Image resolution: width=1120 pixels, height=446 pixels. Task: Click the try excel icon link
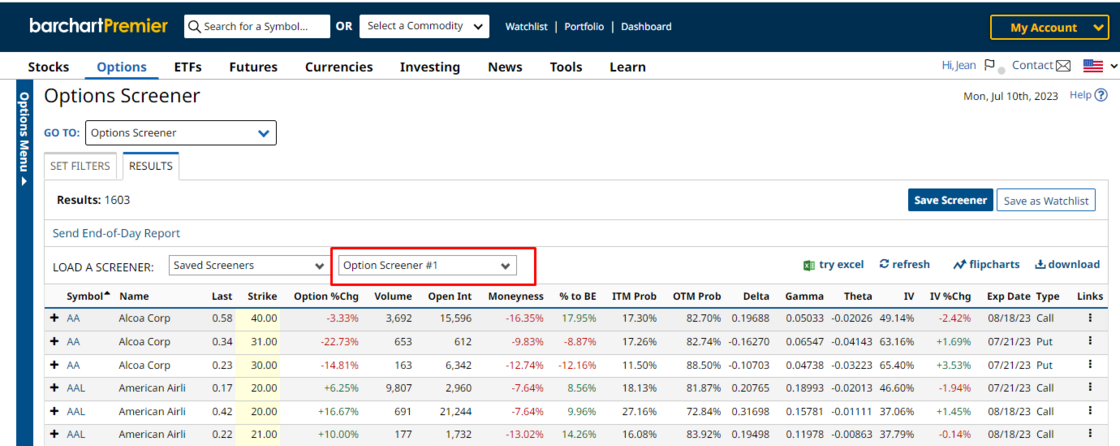pyautogui.click(x=833, y=264)
